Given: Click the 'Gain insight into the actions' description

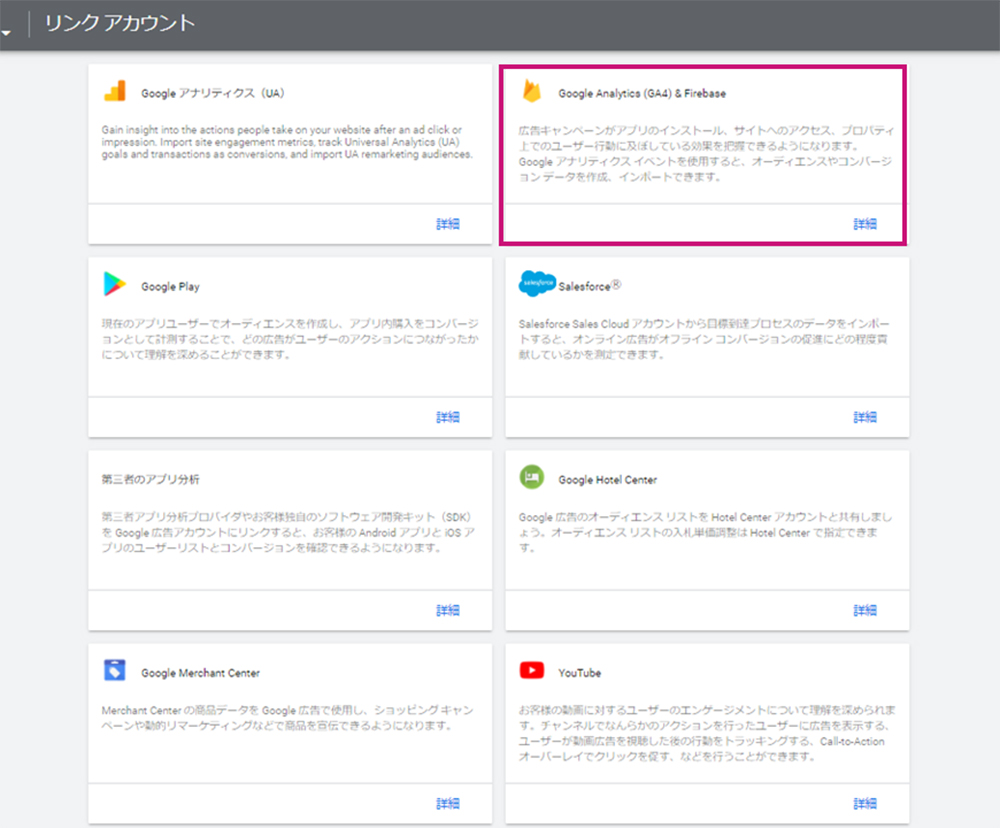Looking at the screenshot, I should [x=287, y=142].
